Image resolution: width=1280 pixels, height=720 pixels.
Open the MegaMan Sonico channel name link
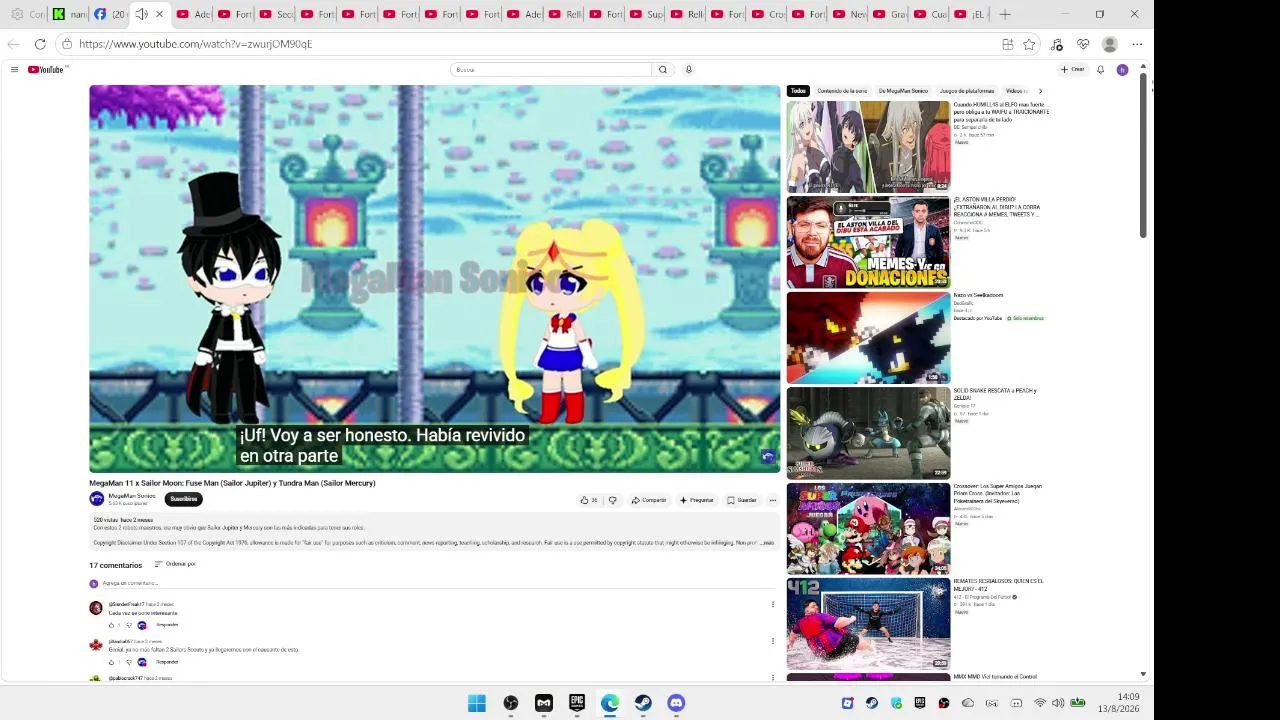click(132, 496)
